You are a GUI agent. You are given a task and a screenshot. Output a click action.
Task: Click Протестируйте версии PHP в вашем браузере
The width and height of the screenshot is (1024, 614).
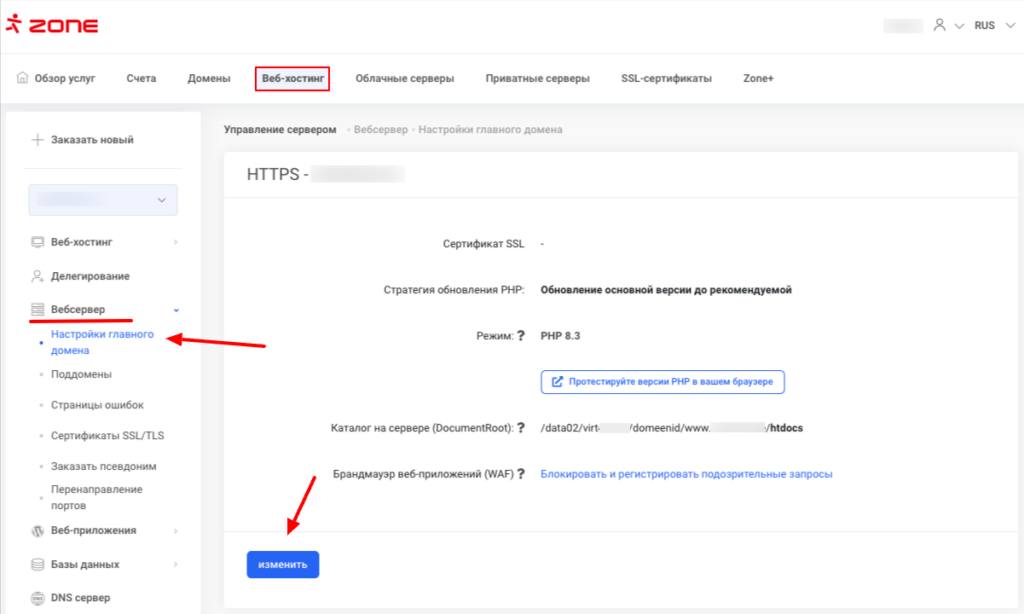pyautogui.click(x=663, y=382)
